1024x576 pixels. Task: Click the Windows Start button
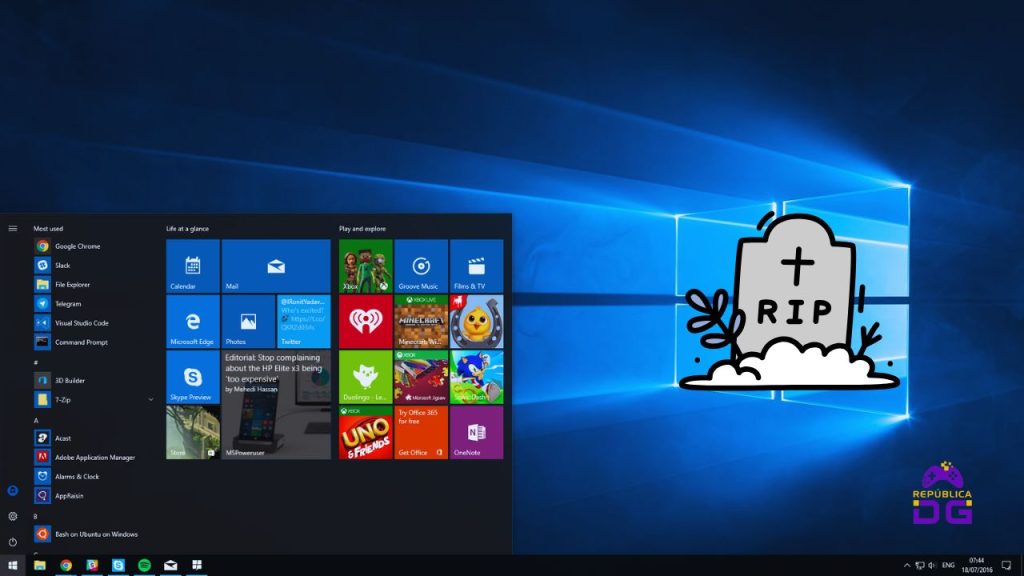coord(13,565)
